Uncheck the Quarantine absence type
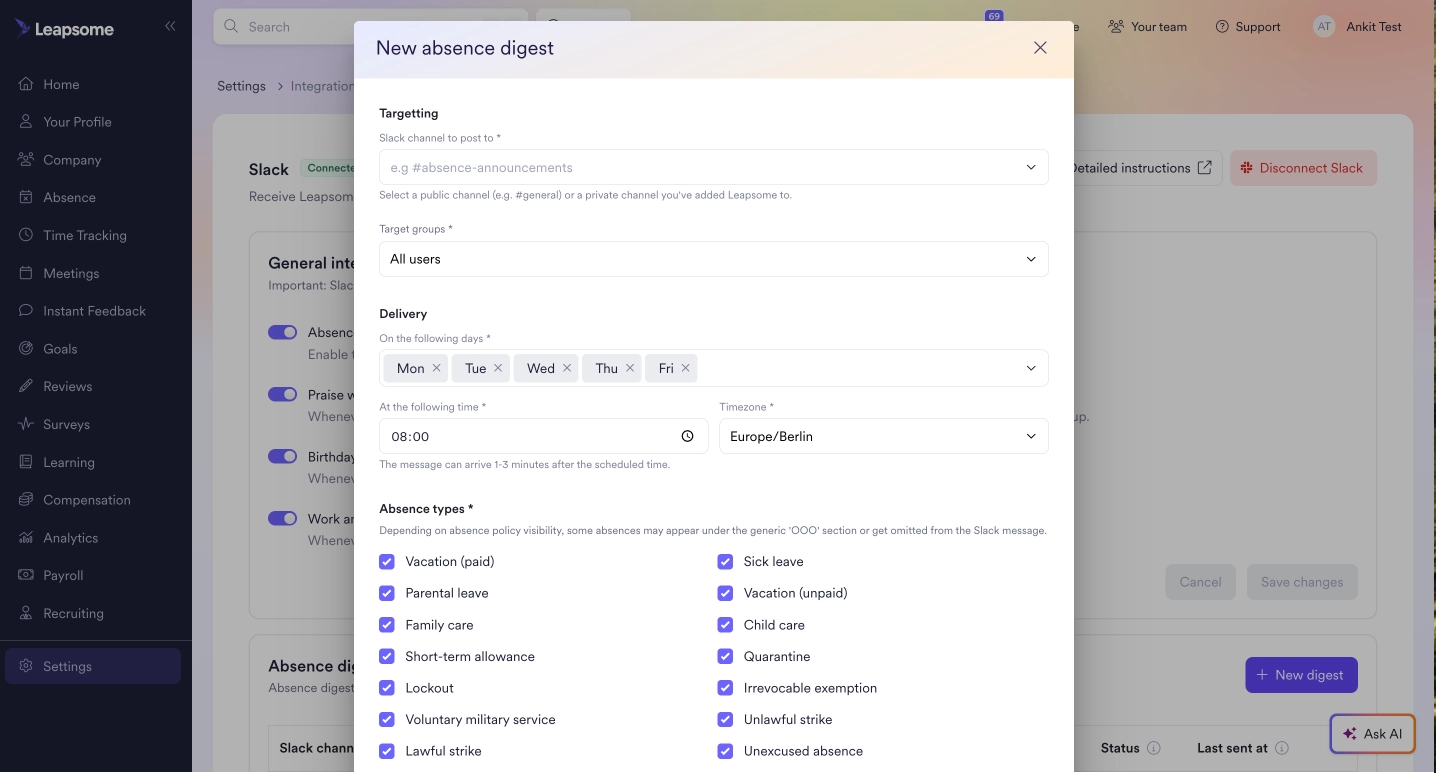 click(725, 656)
